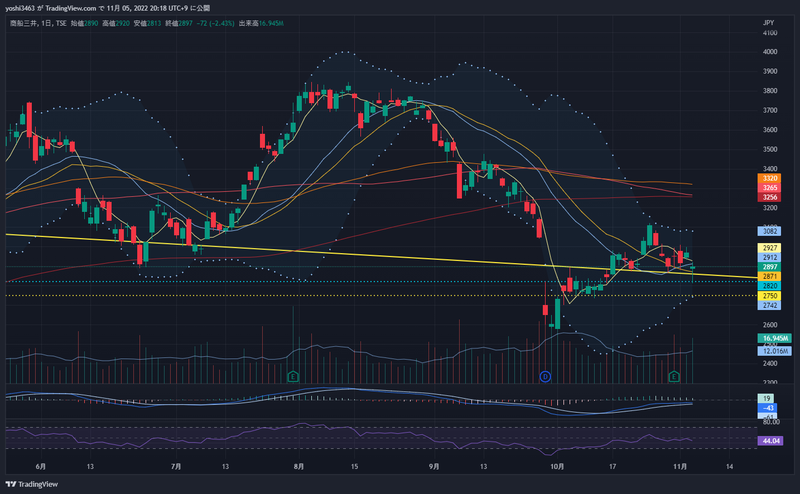Screen dimensions: 800x494
Task: Click the red 3265 price label
Action: (x=769, y=187)
